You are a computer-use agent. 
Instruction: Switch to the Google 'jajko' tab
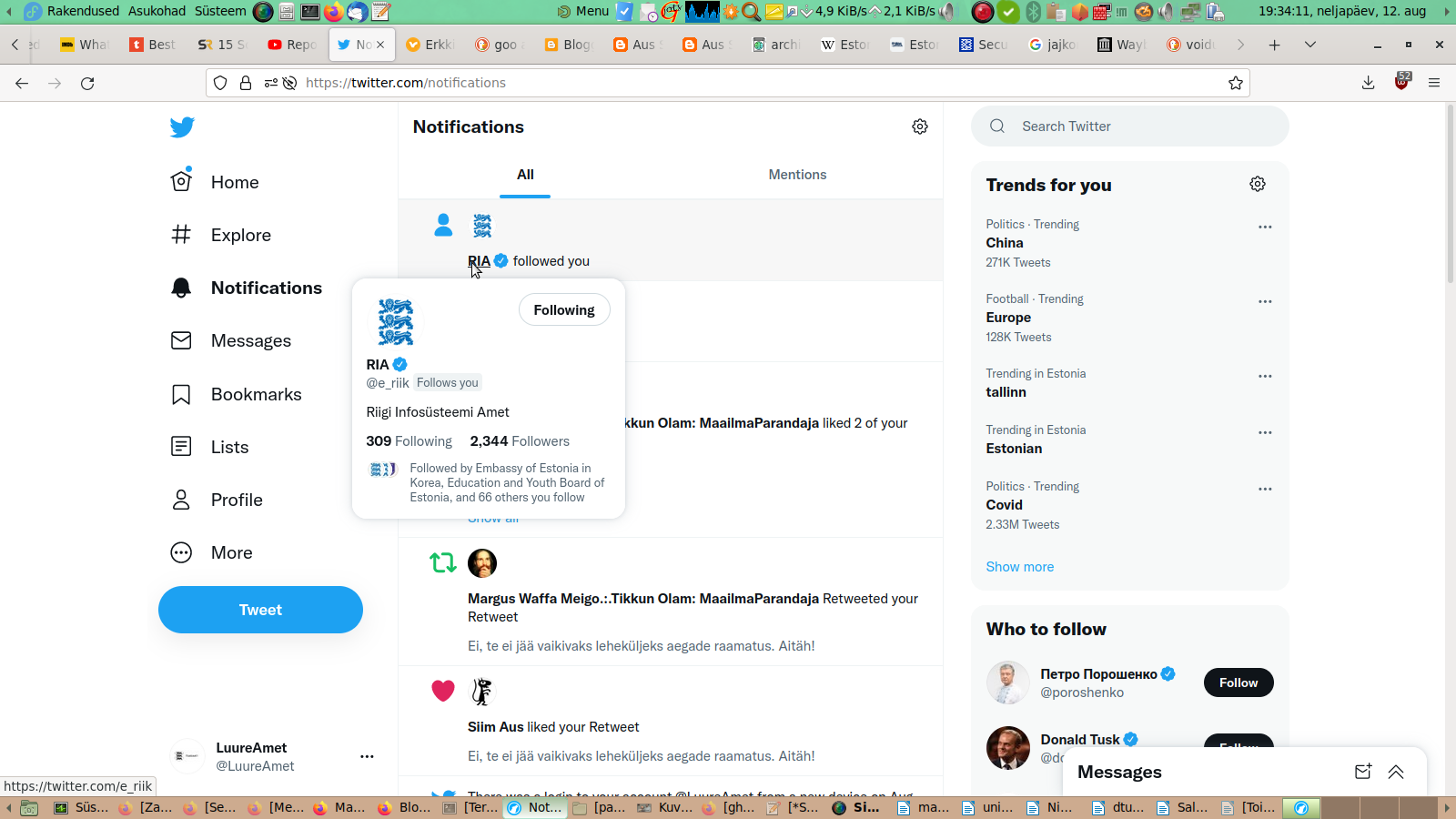(1053, 45)
